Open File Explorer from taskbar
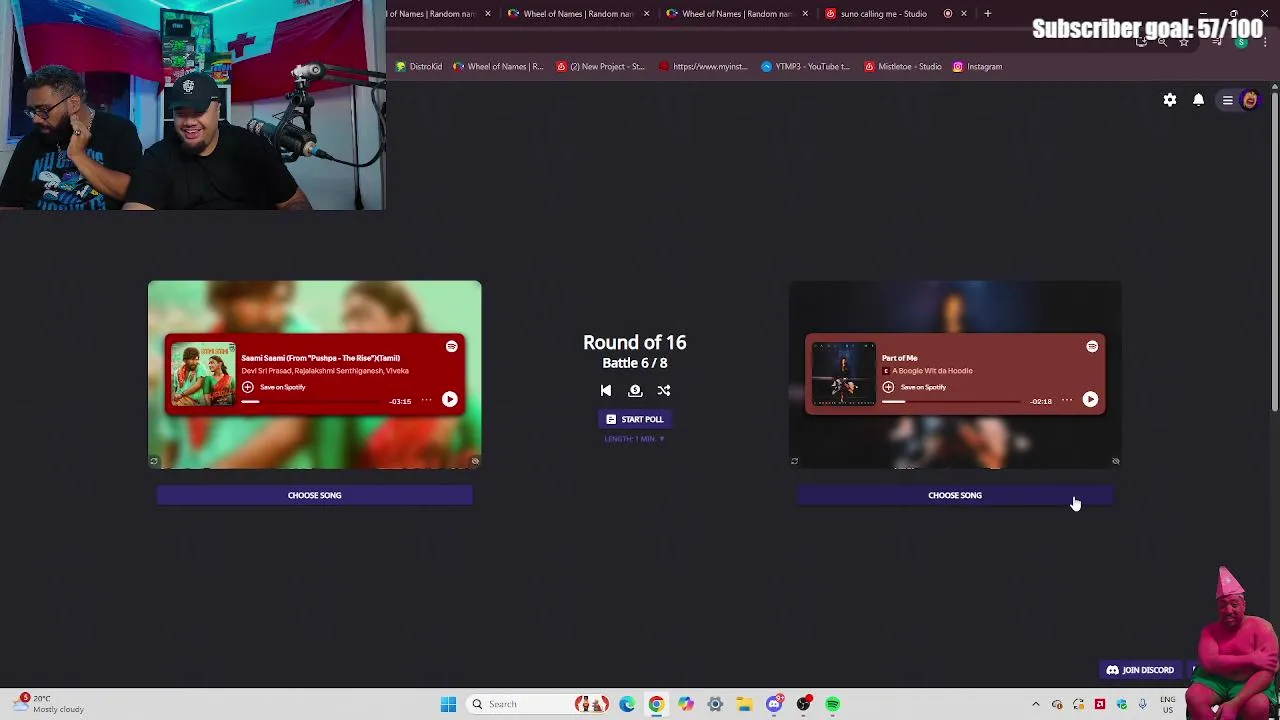The width and height of the screenshot is (1280, 720). 744,704
